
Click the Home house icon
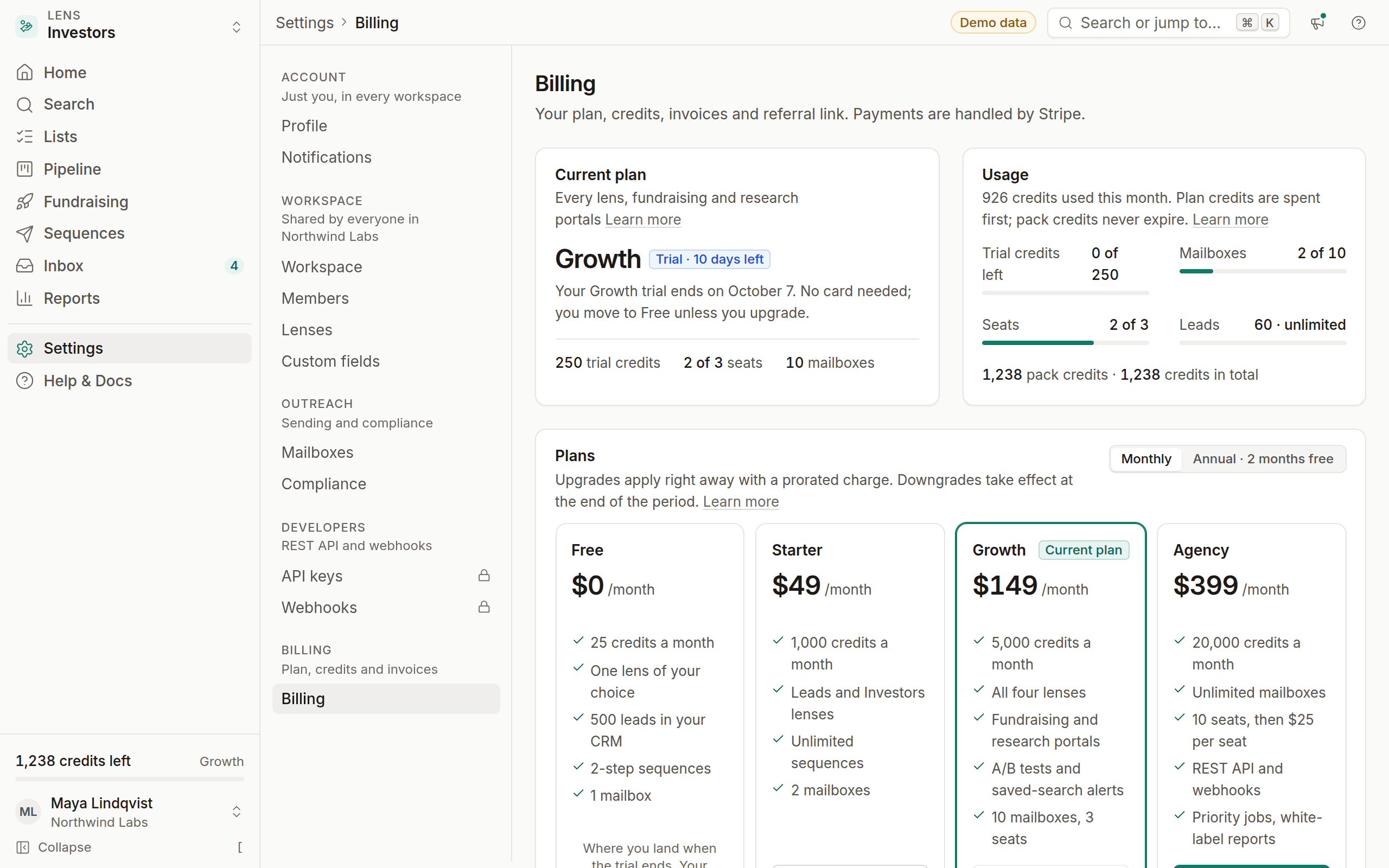[x=24, y=73]
